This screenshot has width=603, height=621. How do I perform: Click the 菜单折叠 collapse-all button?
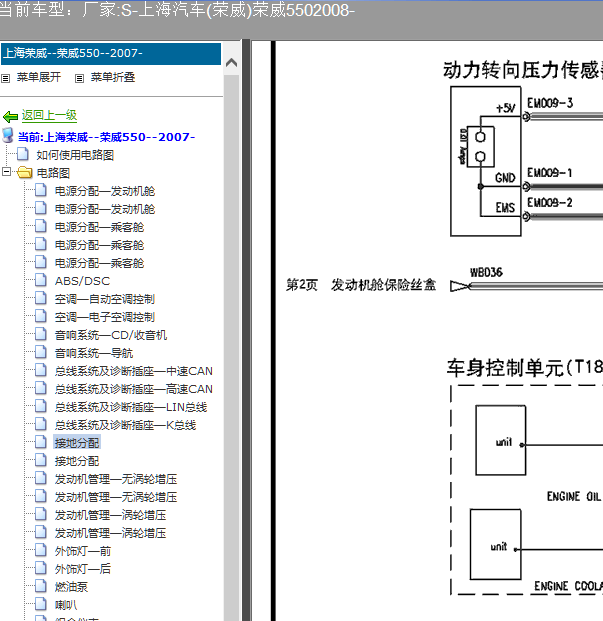(113, 77)
